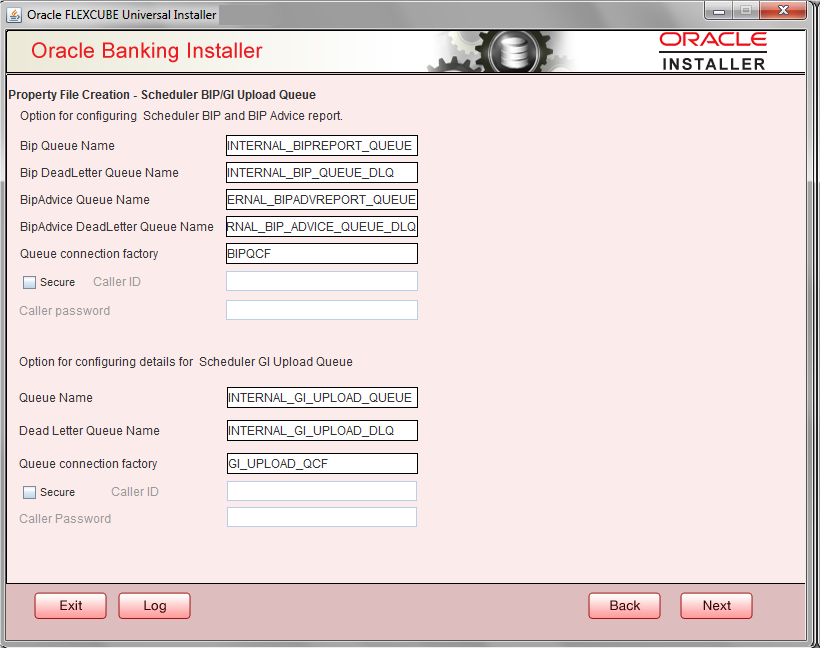Screen dimensions: 820x648
Task: Click the ORACLE INSTALLER logo
Action: [712, 50]
